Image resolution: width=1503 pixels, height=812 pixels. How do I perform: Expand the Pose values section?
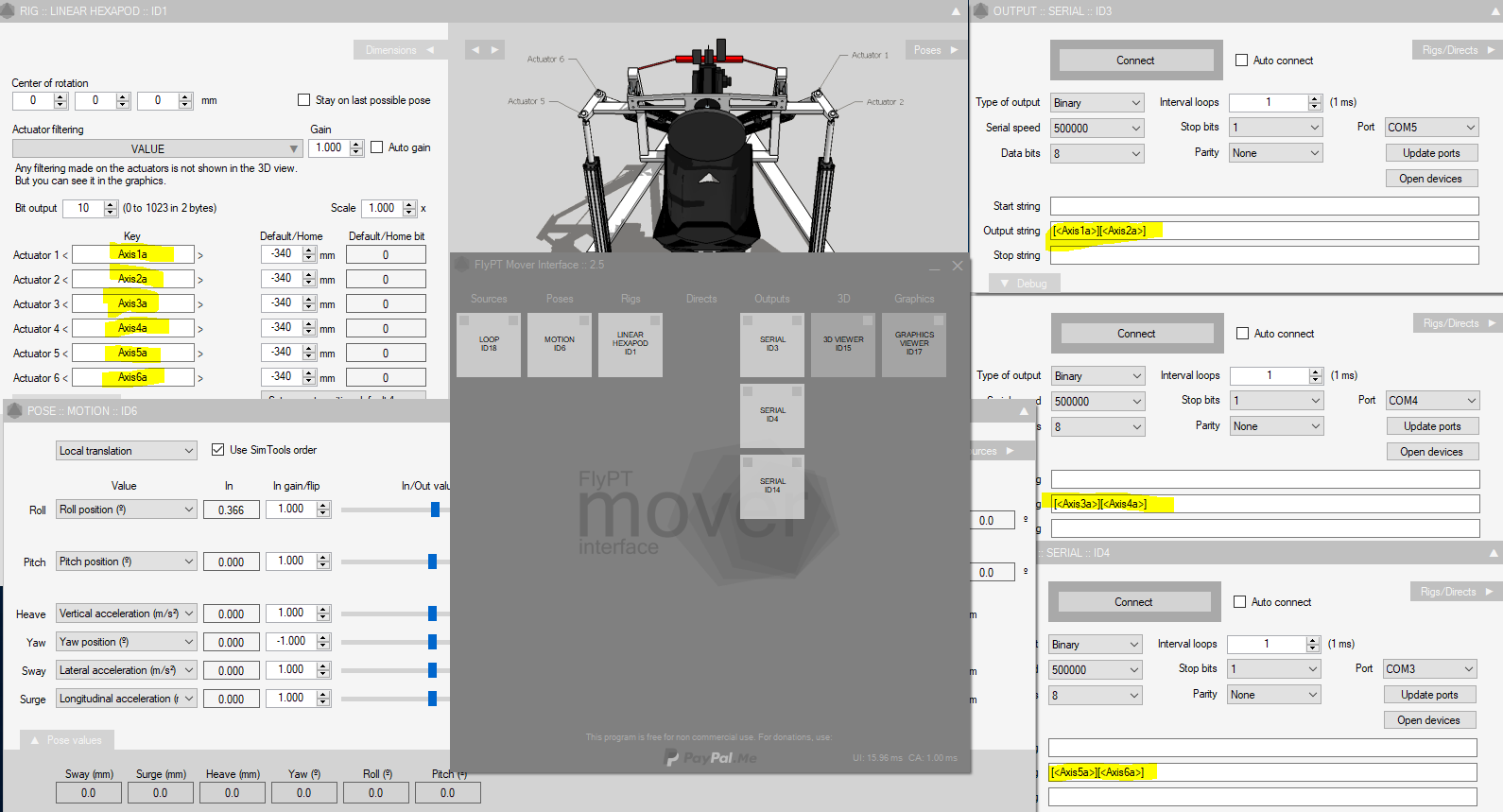pyautogui.click(x=66, y=740)
